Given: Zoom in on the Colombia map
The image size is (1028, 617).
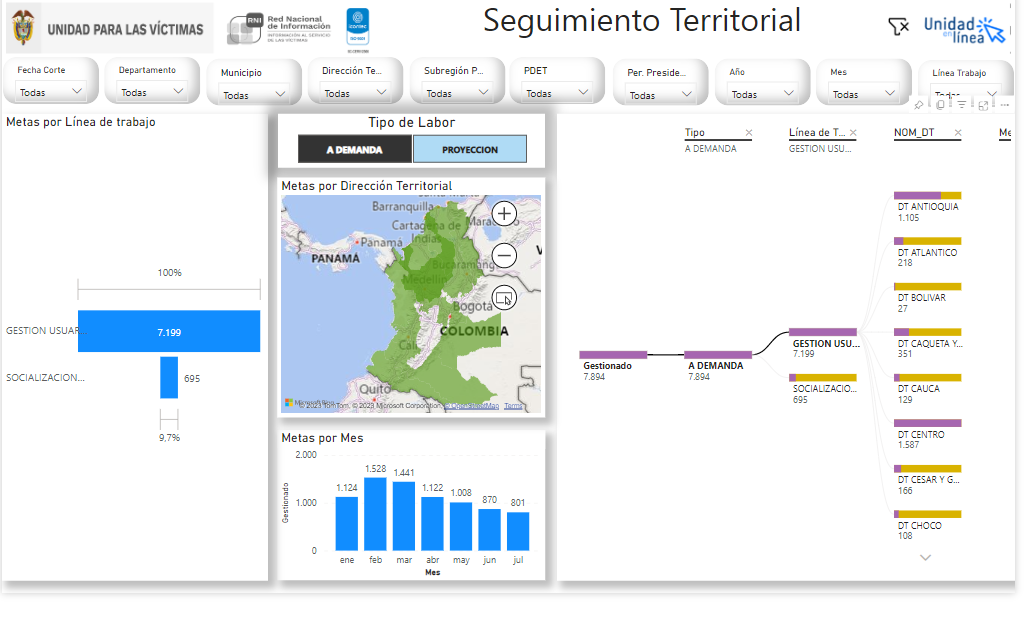Looking at the screenshot, I should pyautogui.click(x=504, y=213).
